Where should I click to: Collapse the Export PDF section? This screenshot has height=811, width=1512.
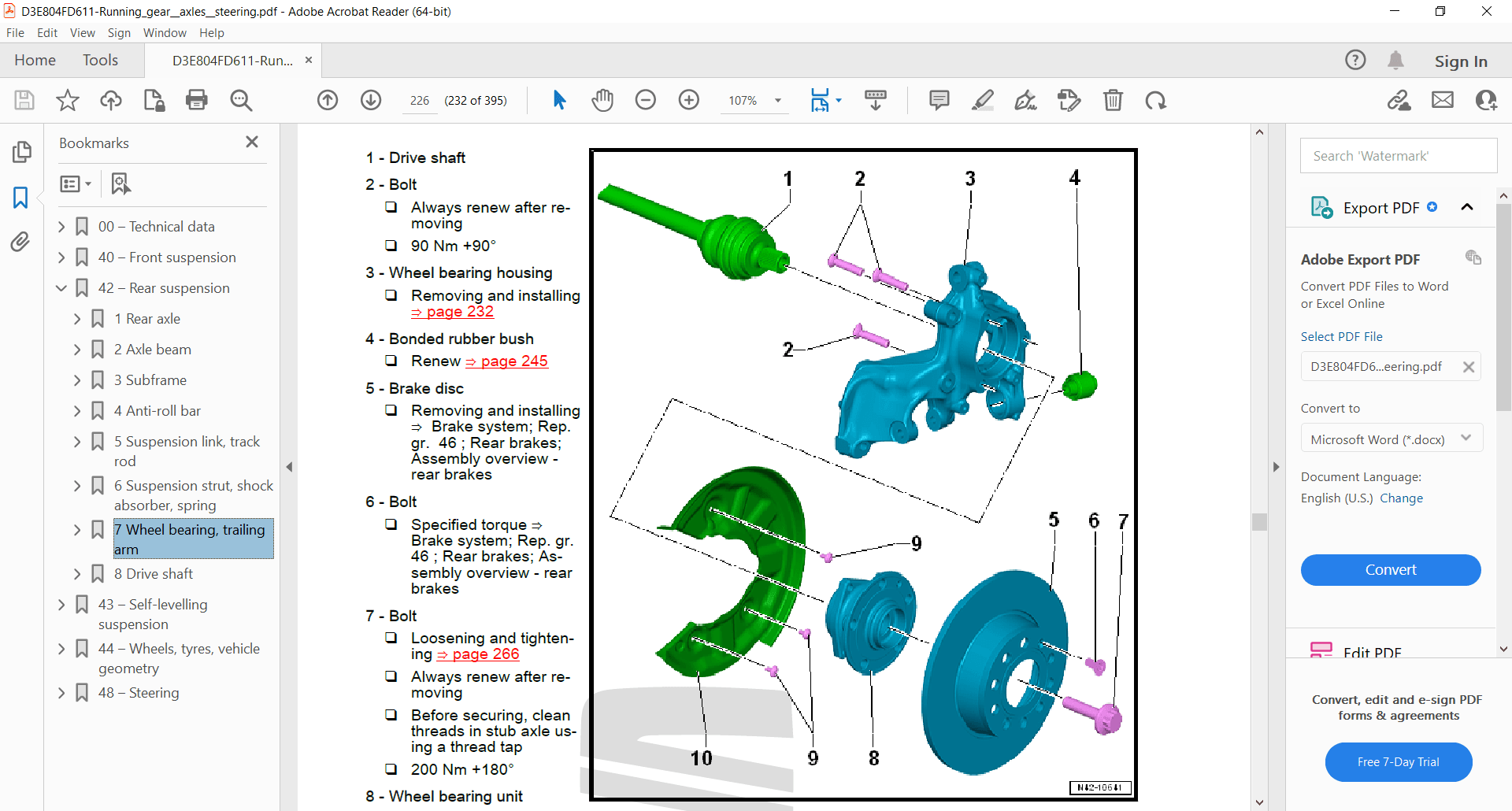(x=1466, y=208)
